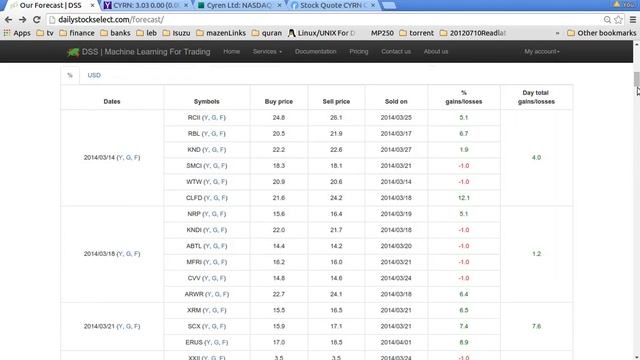Close the Stock Quote CYRN tab
The image size is (640, 360).
click(373, 5)
